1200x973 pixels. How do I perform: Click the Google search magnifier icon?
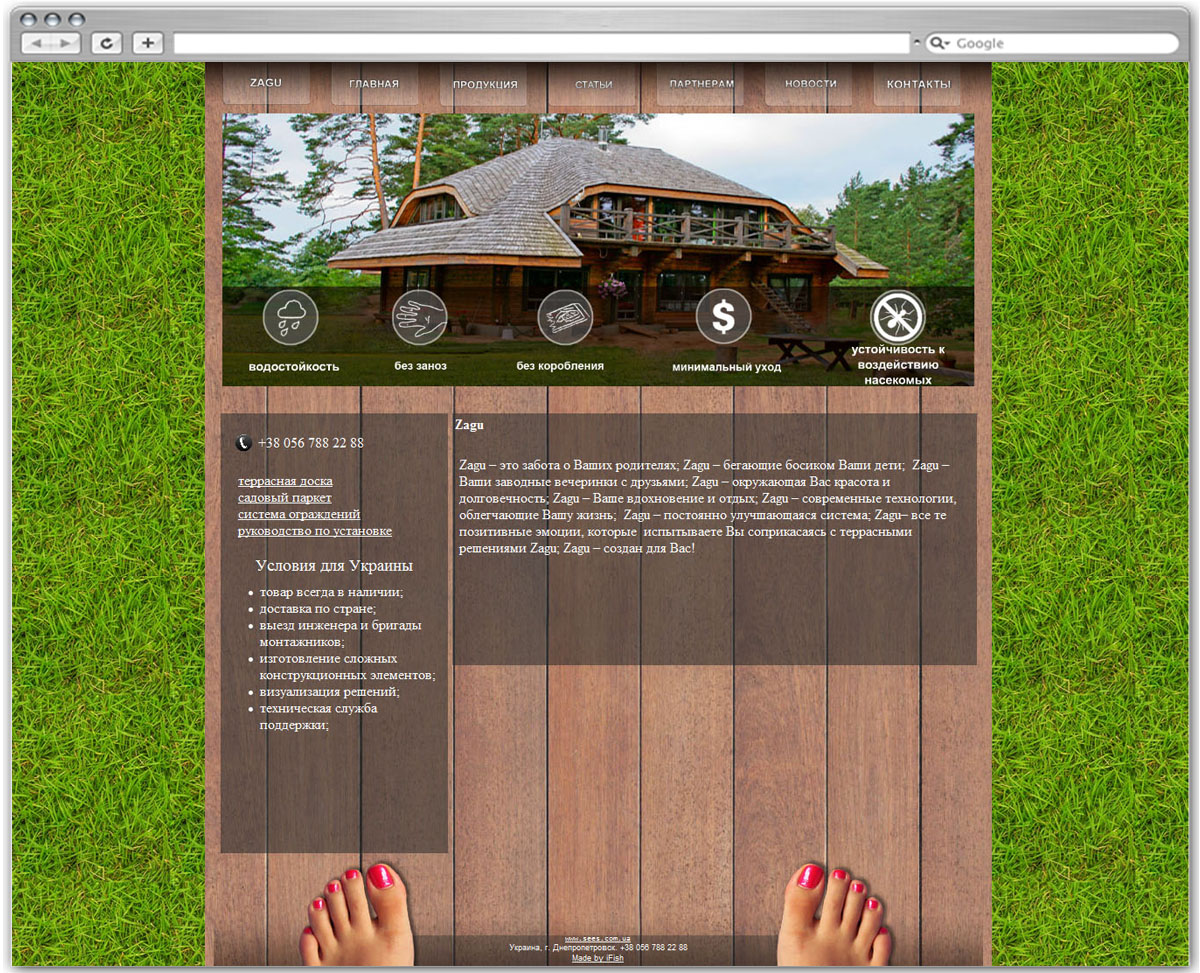tap(939, 43)
